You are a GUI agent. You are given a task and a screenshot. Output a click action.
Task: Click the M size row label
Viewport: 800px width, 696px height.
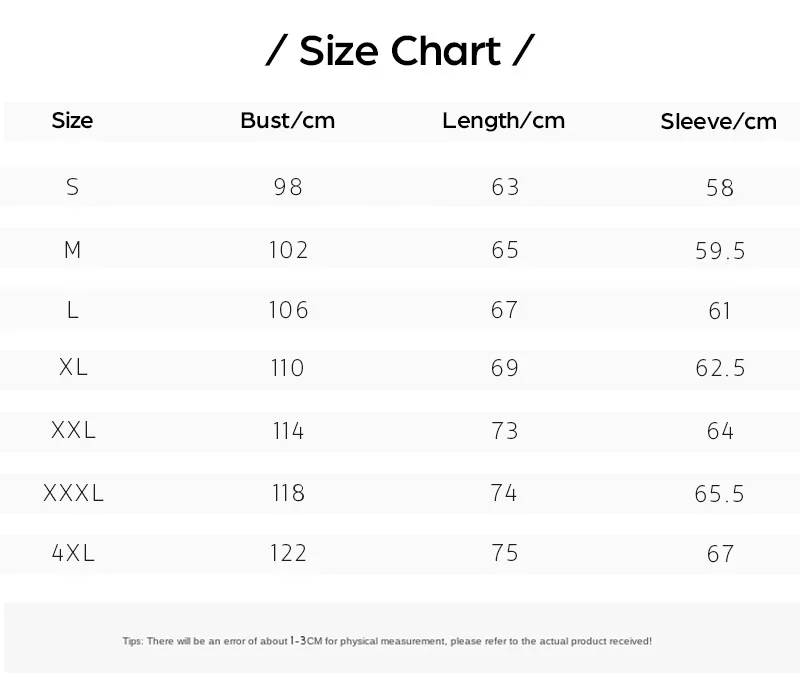tap(72, 250)
